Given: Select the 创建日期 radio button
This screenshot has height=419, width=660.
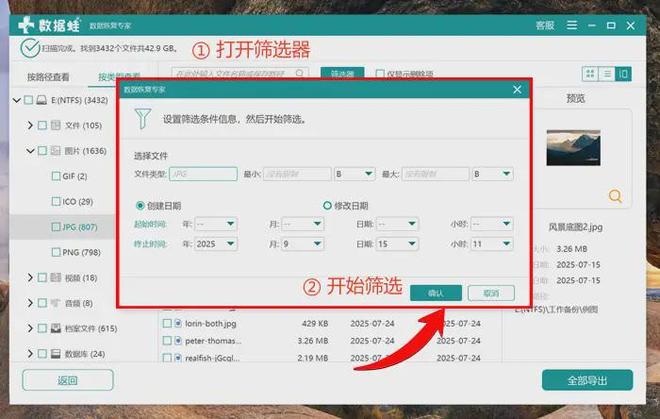Looking at the screenshot, I should click(140, 205).
